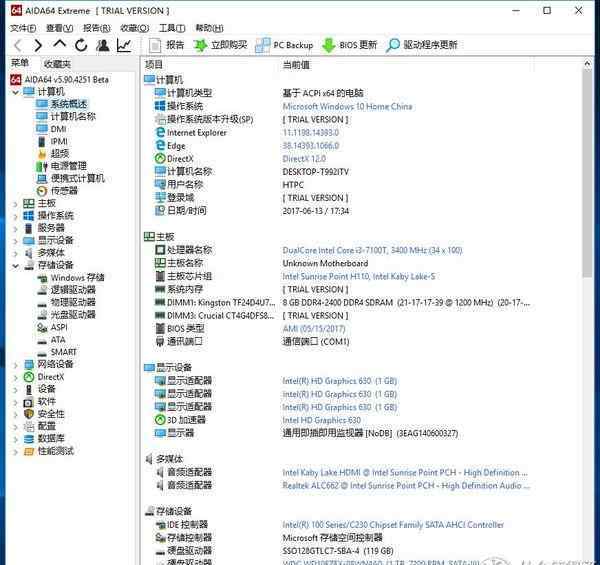Open the Microsoft Windows 10 Home China link
This screenshot has height=565, width=600.
(347, 106)
